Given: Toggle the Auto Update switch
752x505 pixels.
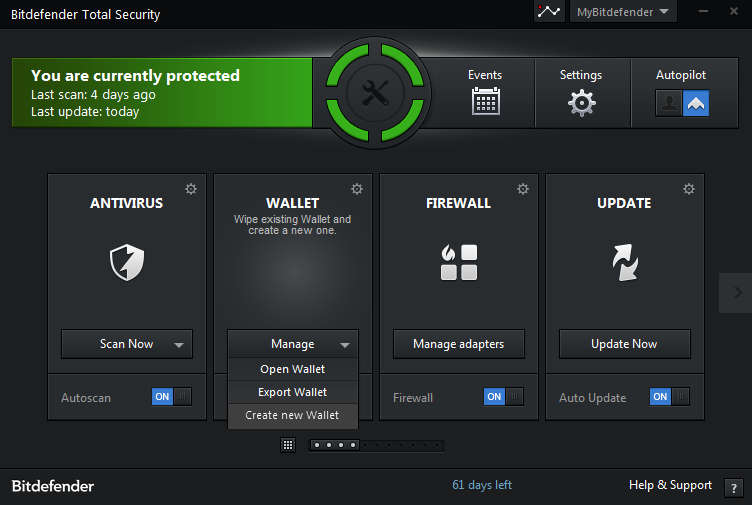Looking at the screenshot, I should click(670, 397).
